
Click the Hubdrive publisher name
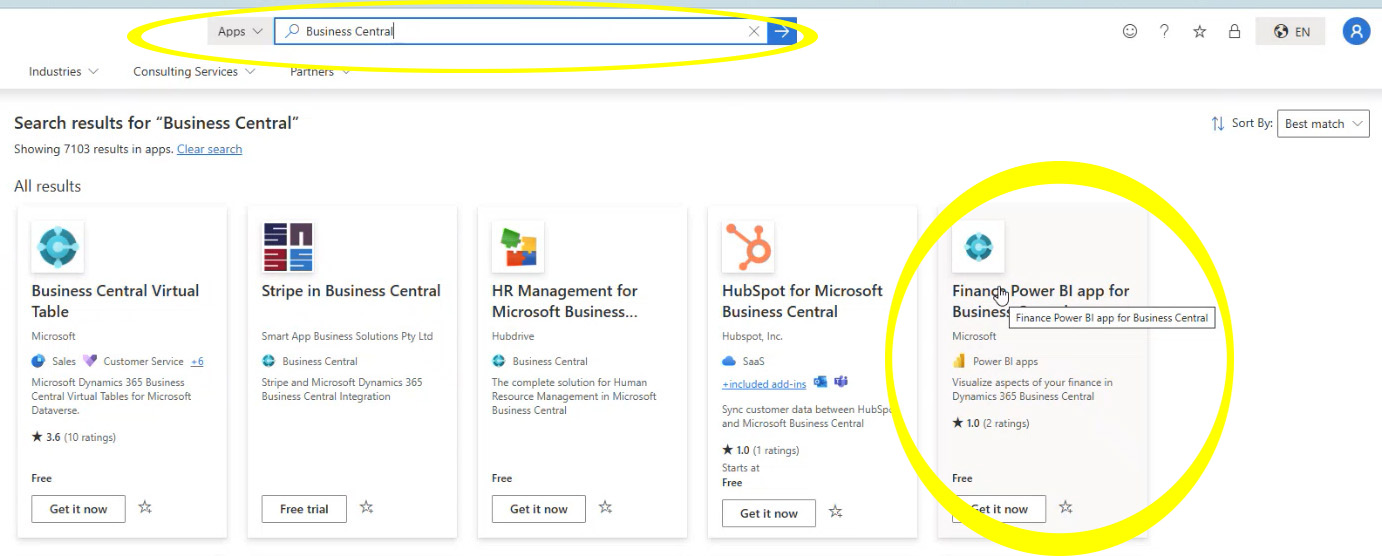pos(513,336)
